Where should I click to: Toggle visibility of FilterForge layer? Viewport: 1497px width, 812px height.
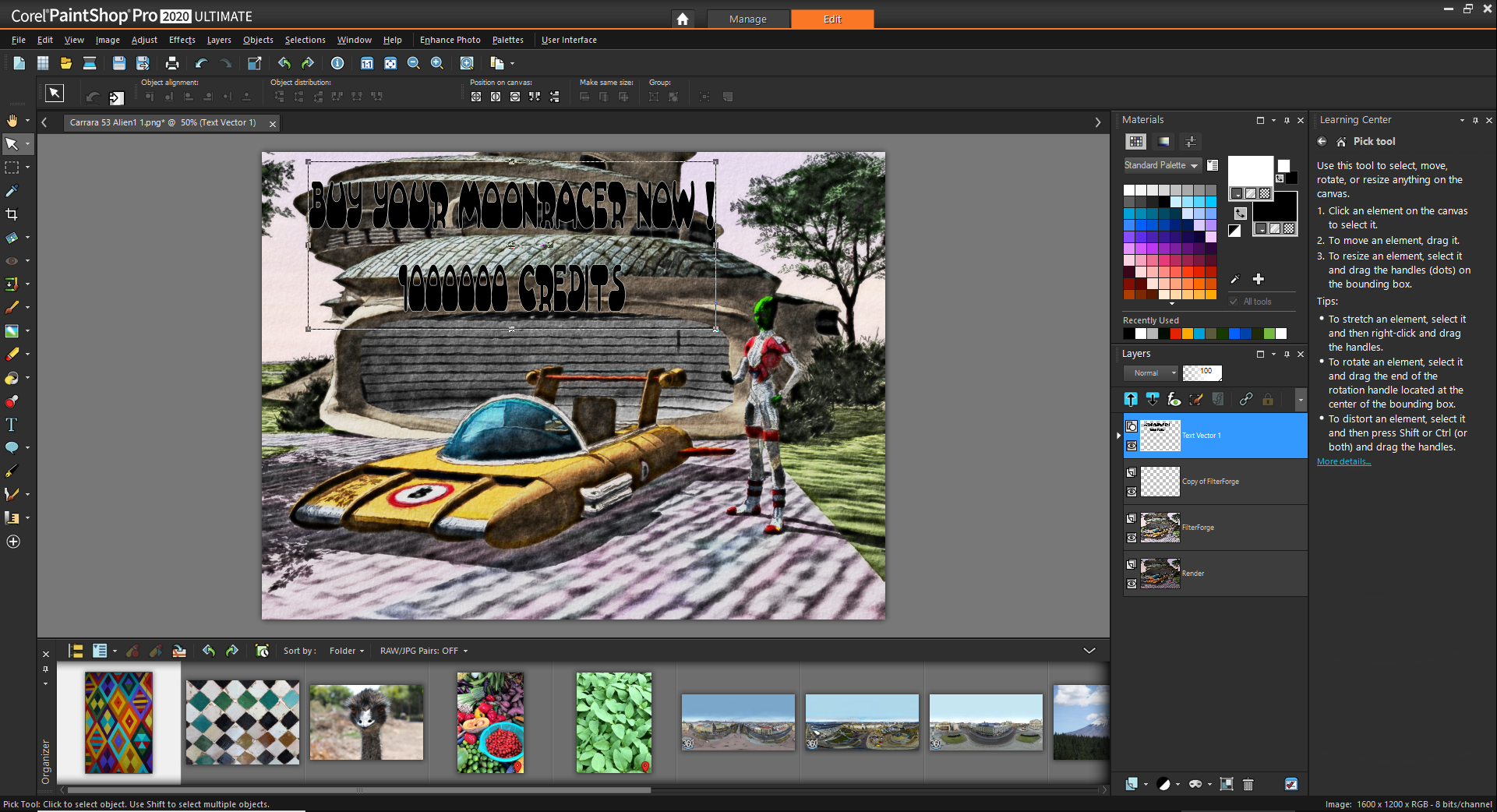coord(1132,538)
